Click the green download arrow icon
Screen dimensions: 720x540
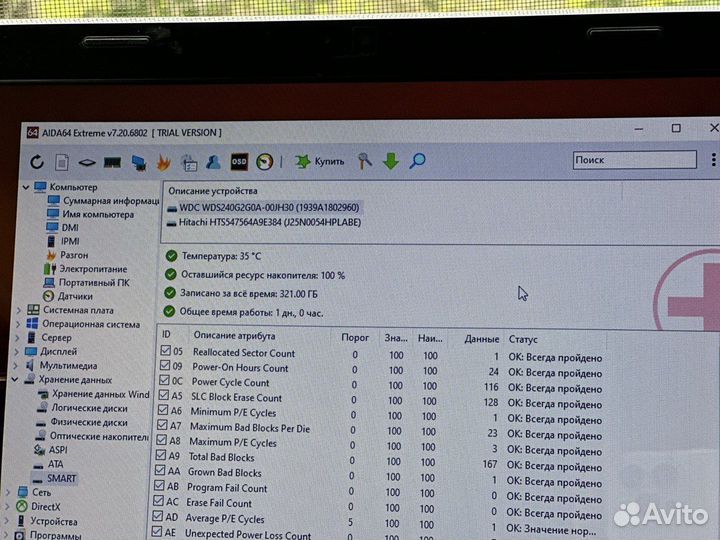[391, 160]
